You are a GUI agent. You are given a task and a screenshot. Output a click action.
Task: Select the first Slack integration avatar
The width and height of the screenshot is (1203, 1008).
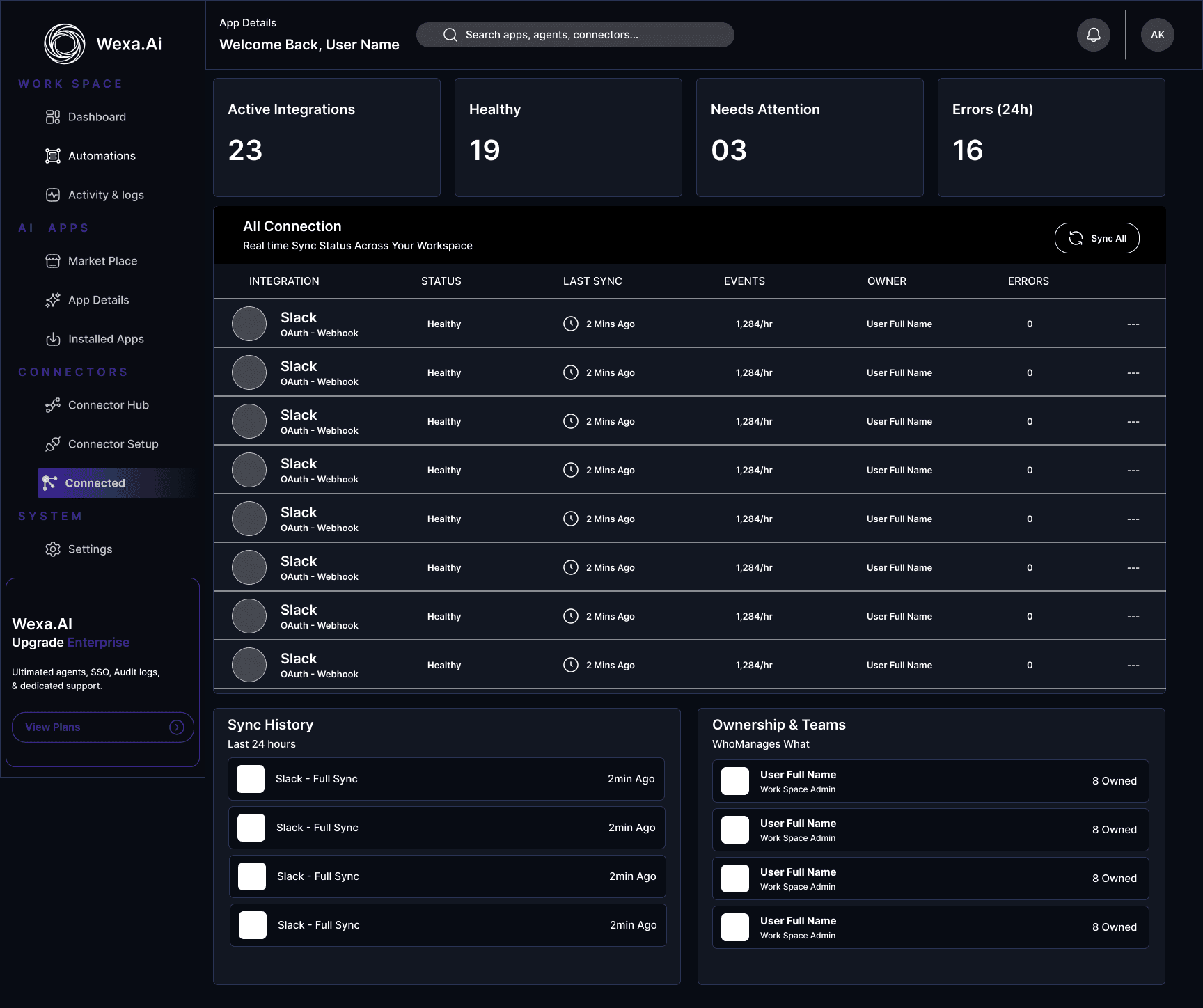click(x=249, y=324)
